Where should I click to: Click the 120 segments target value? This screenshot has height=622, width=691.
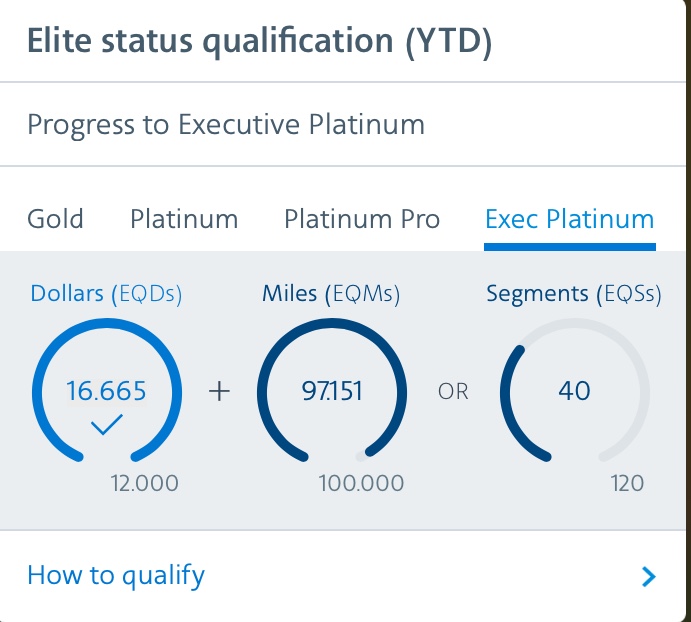627,484
